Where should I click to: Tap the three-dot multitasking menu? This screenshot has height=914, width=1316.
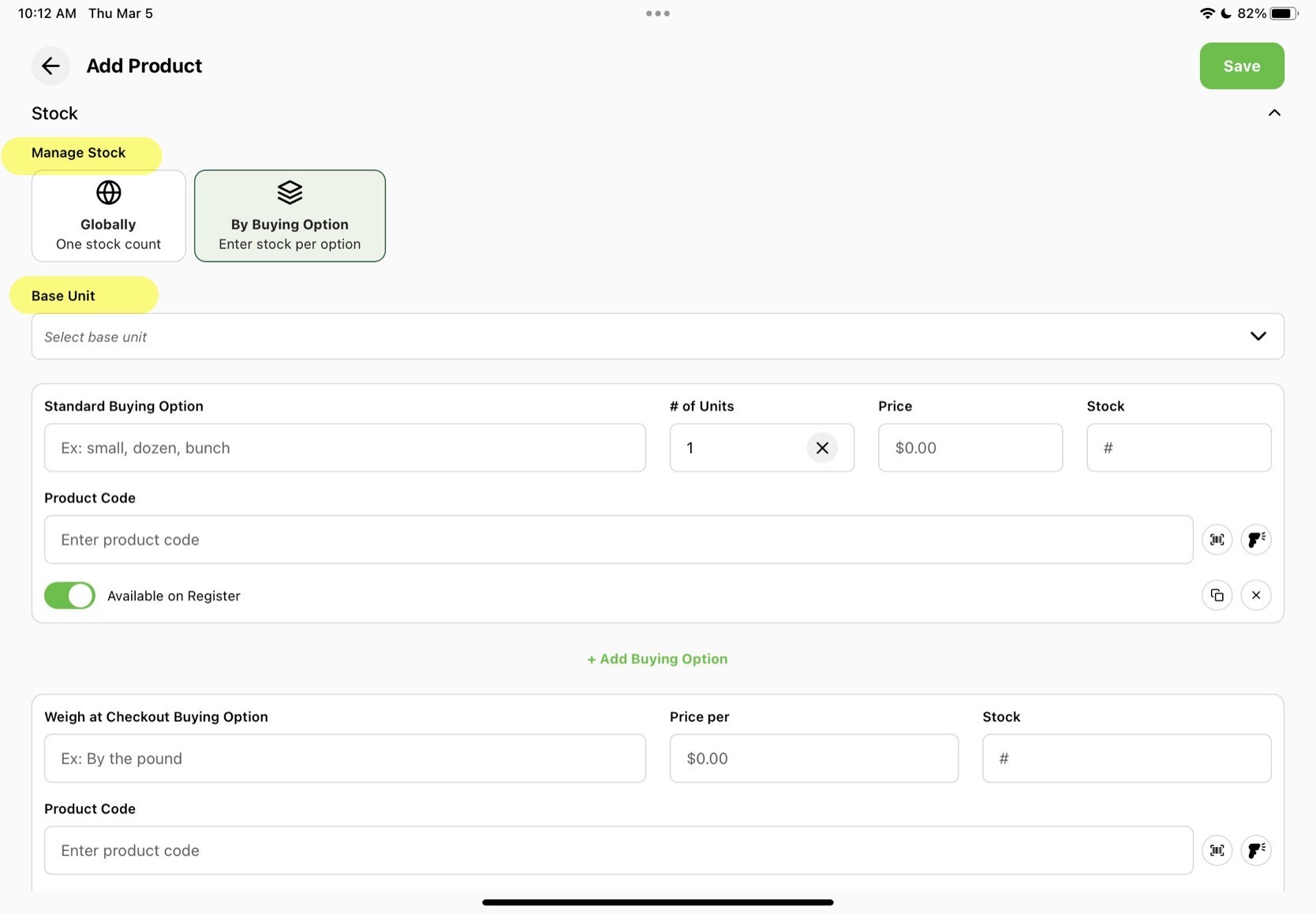click(657, 13)
